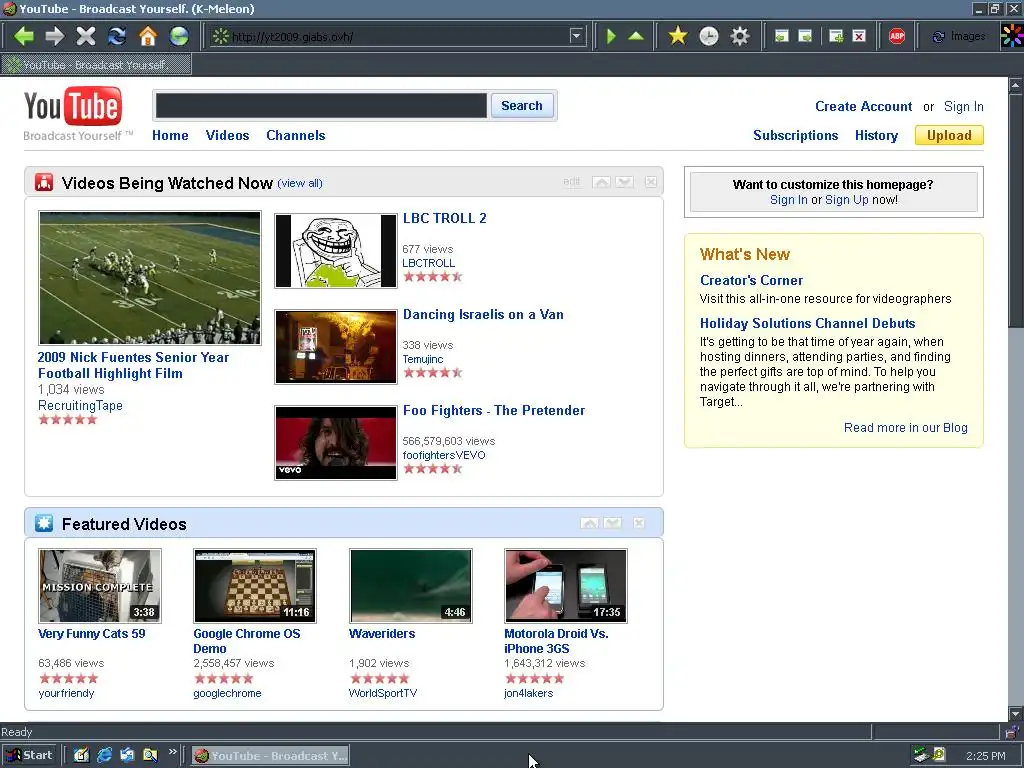Click the yellow Upload button

tap(949, 135)
